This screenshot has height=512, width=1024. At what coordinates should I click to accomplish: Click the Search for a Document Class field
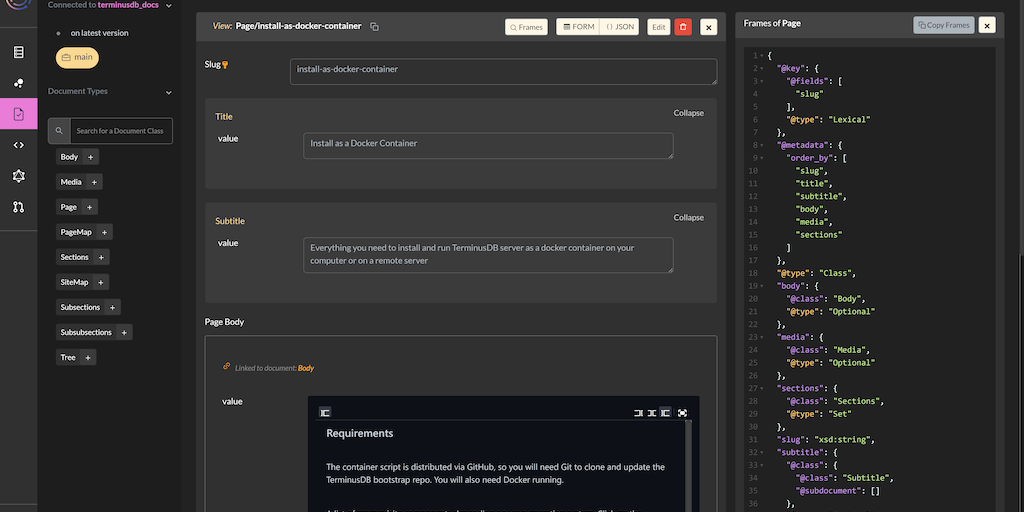[122, 131]
